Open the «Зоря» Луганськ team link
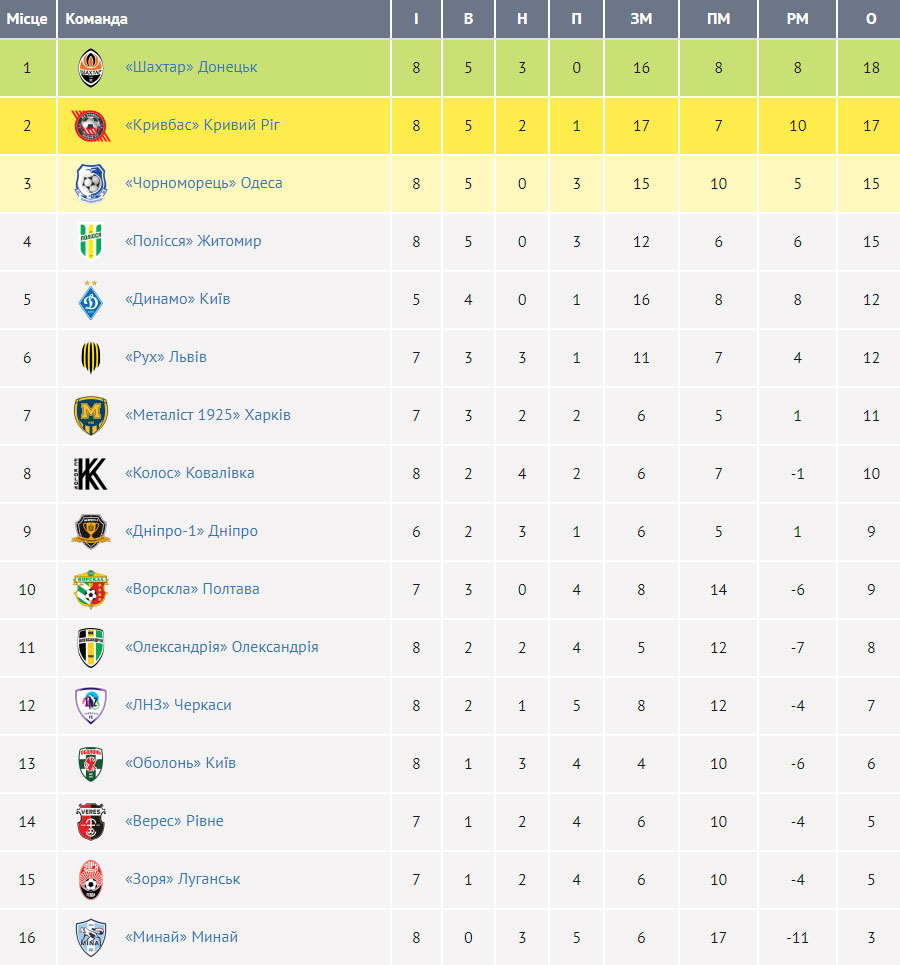This screenshot has width=900, height=965. pyautogui.click(x=182, y=879)
